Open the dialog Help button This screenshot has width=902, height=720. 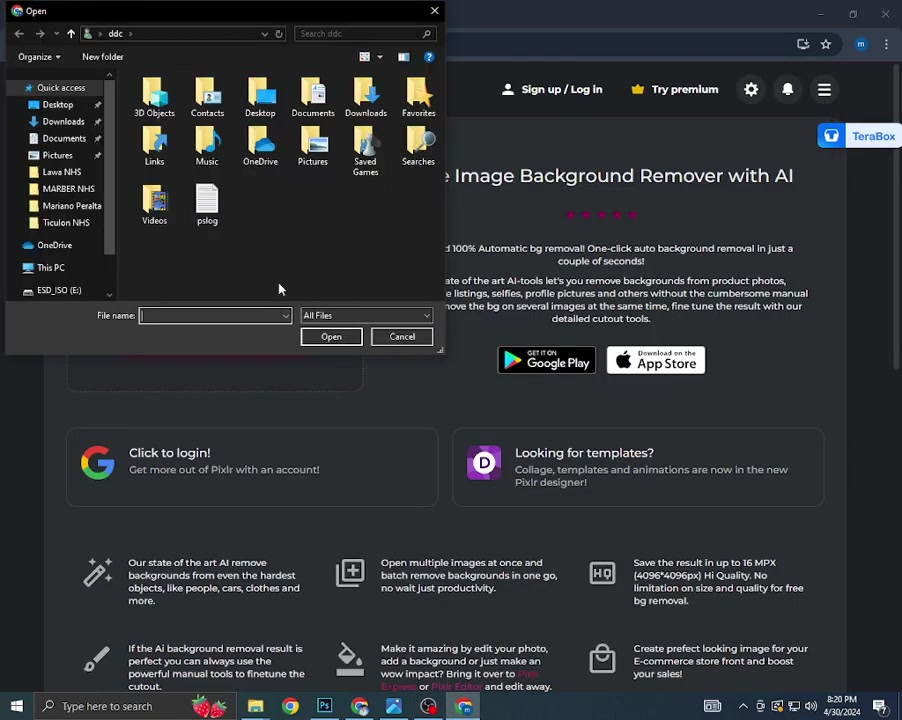429,57
